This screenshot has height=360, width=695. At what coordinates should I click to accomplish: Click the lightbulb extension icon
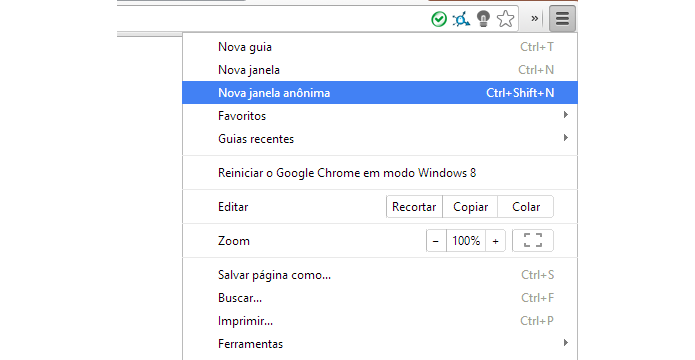[x=483, y=19]
